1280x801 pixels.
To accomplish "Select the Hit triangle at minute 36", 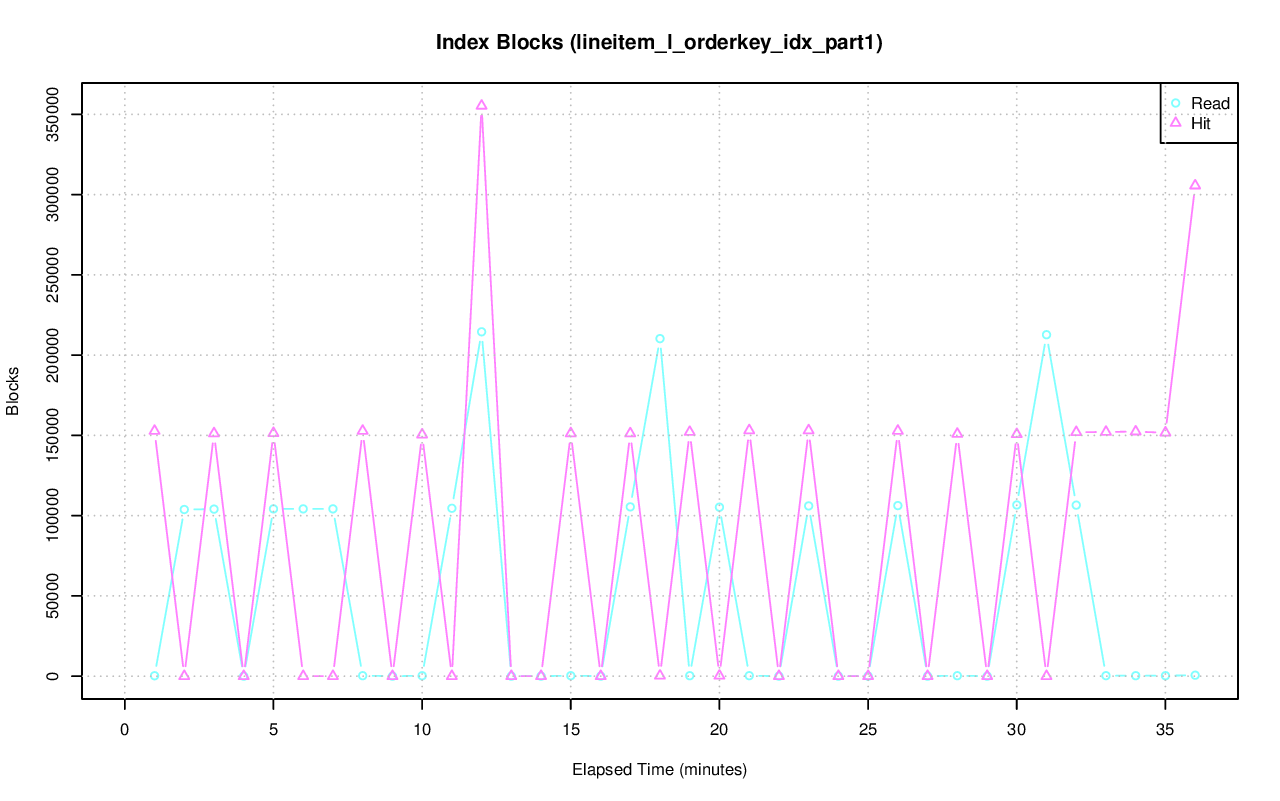I will click(1195, 185).
